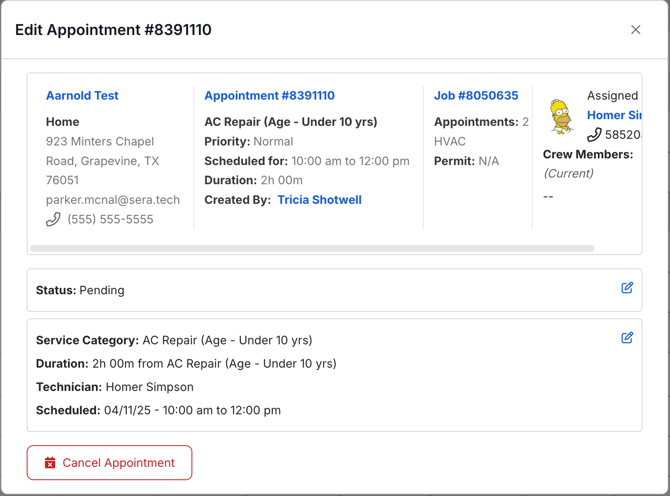Open the Aarnold Test customer link
The width and height of the screenshot is (670, 496).
click(82, 96)
